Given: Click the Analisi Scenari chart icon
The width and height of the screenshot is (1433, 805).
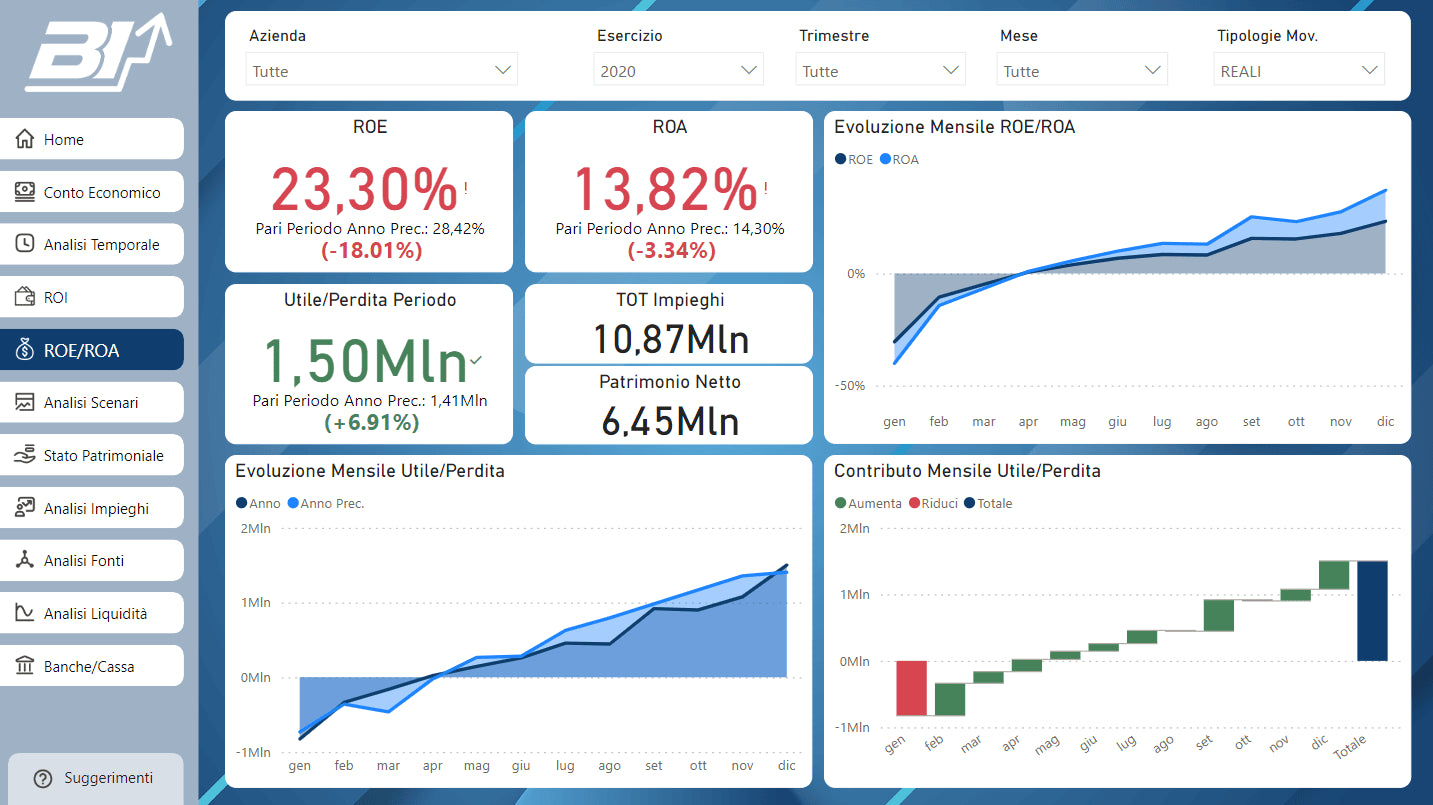Looking at the screenshot, I should pos(25,402).
